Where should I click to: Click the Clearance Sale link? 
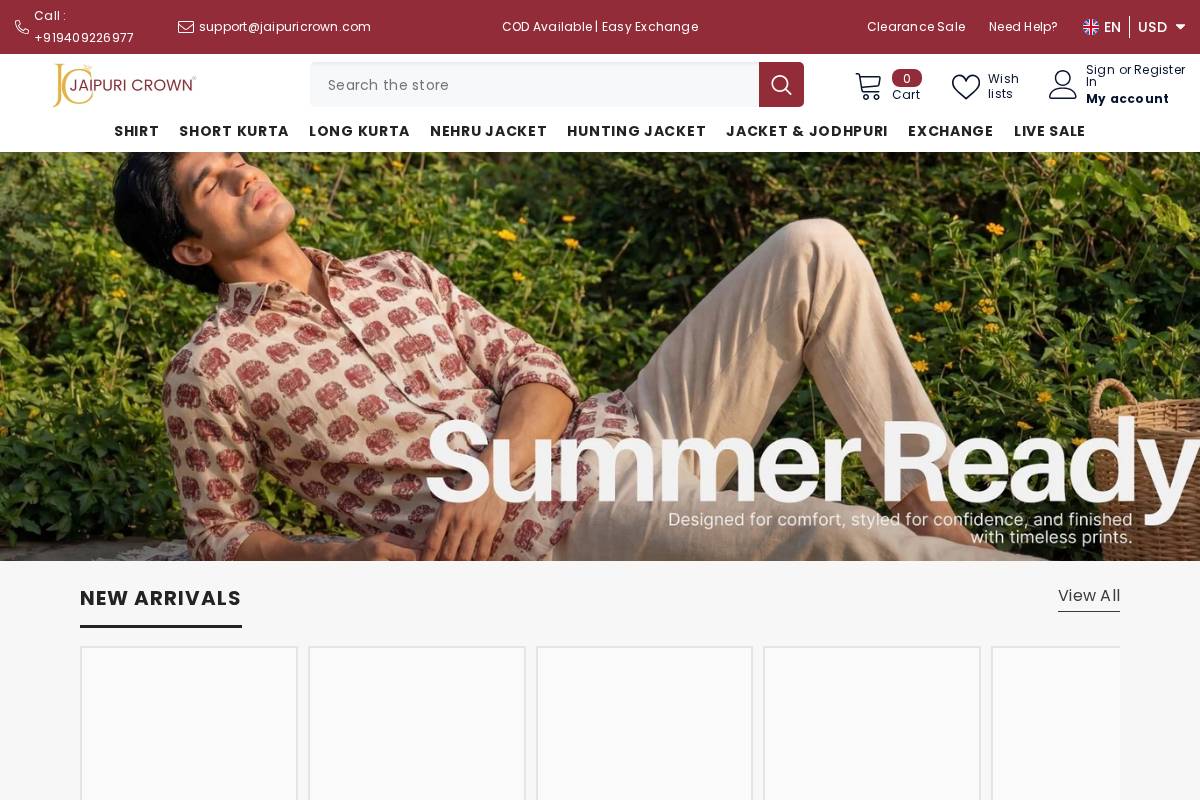(x=916, y=27)
